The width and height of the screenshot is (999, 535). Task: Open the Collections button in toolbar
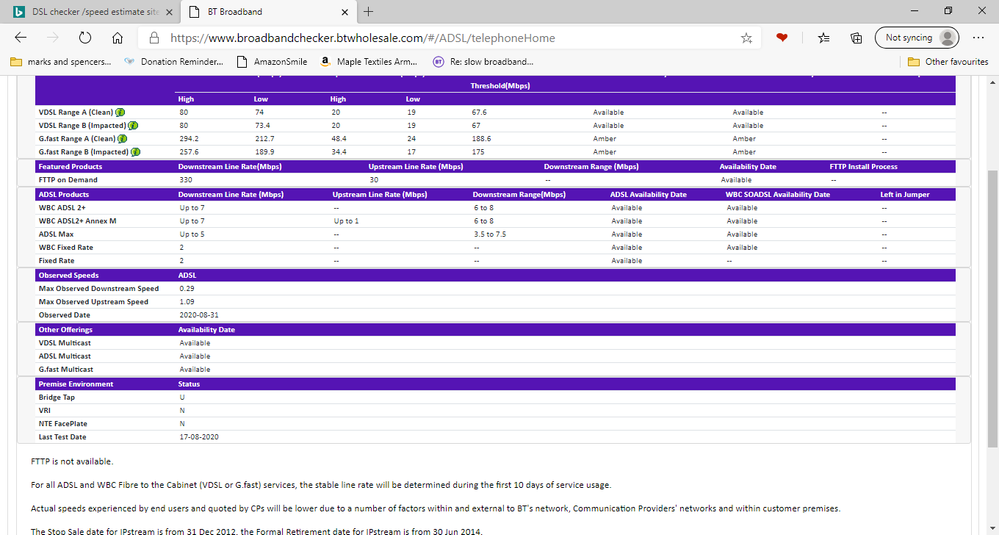857,38
